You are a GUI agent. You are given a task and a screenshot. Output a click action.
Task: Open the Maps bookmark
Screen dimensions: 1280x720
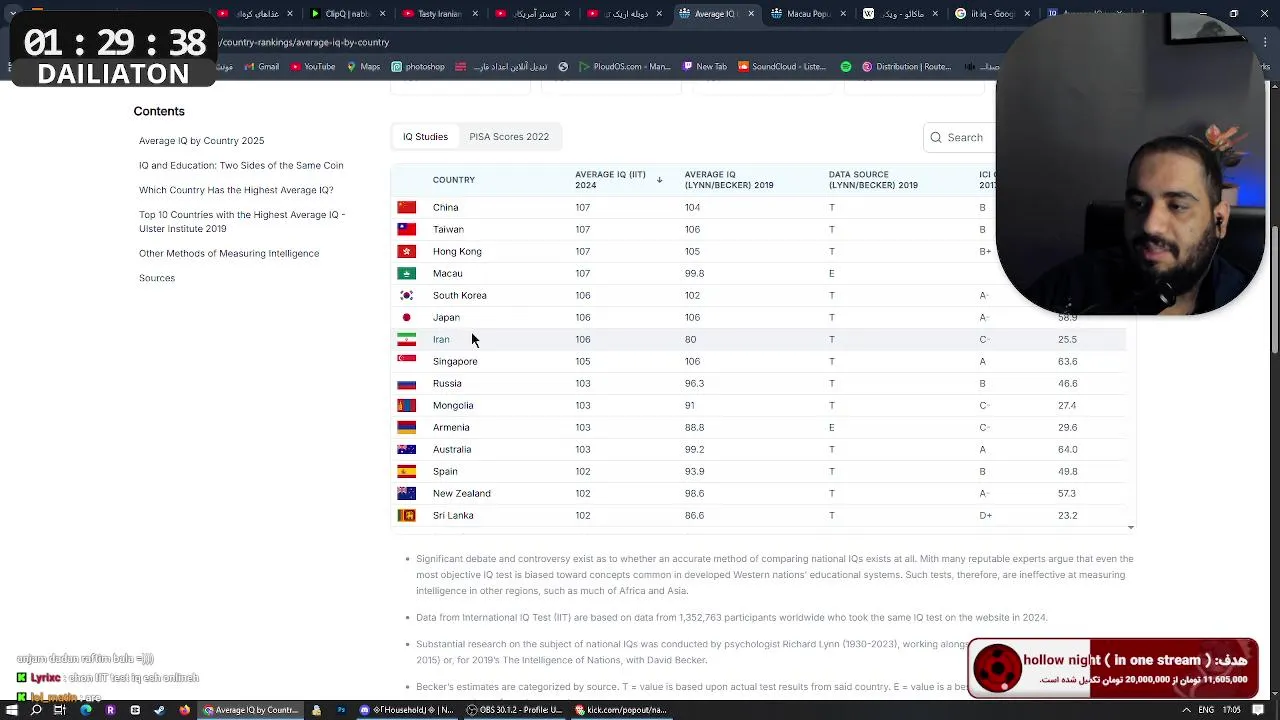pos(363,67)
